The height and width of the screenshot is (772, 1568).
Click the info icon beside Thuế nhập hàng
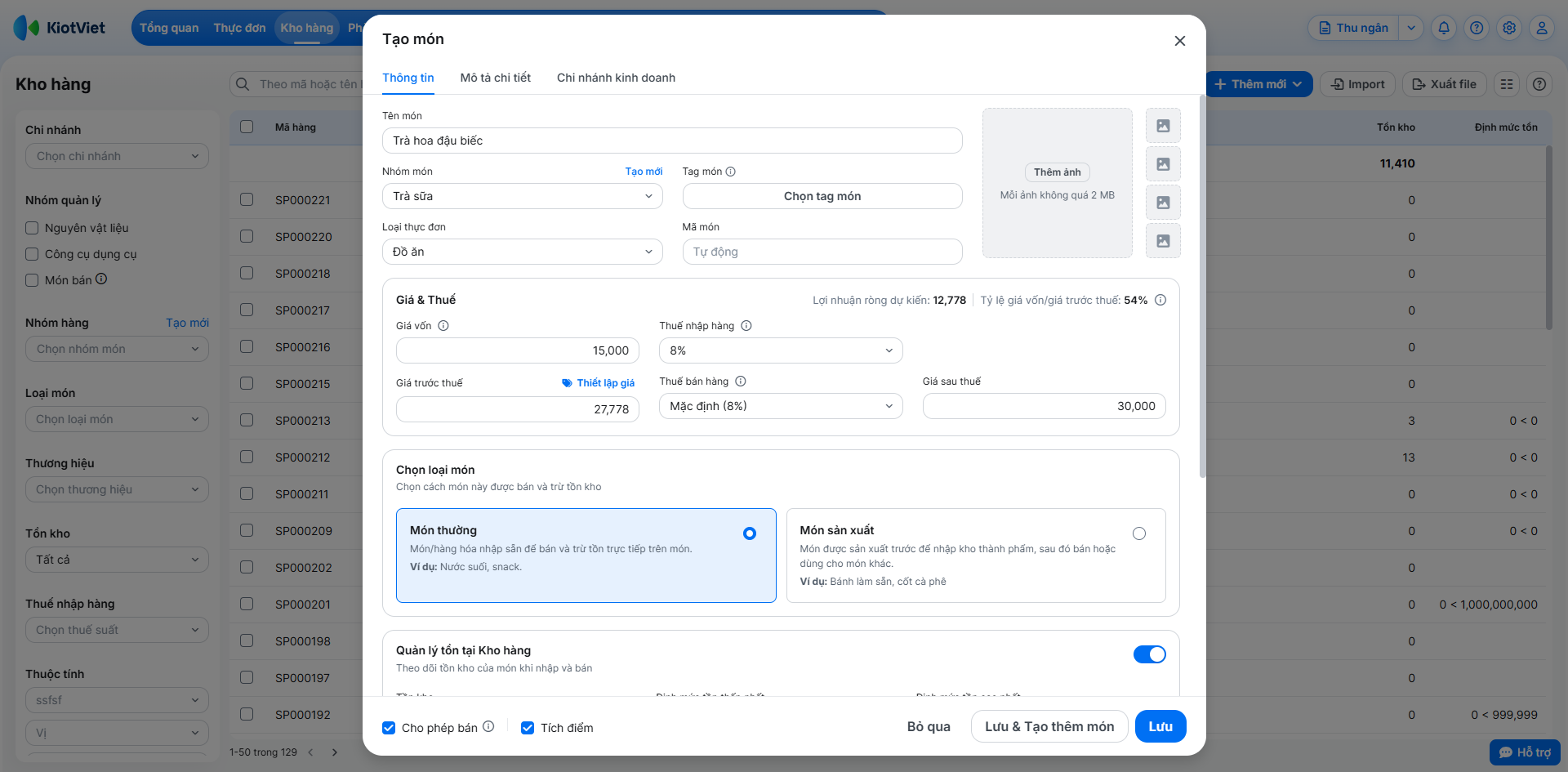pyautogui.click(x=746, y=326)
